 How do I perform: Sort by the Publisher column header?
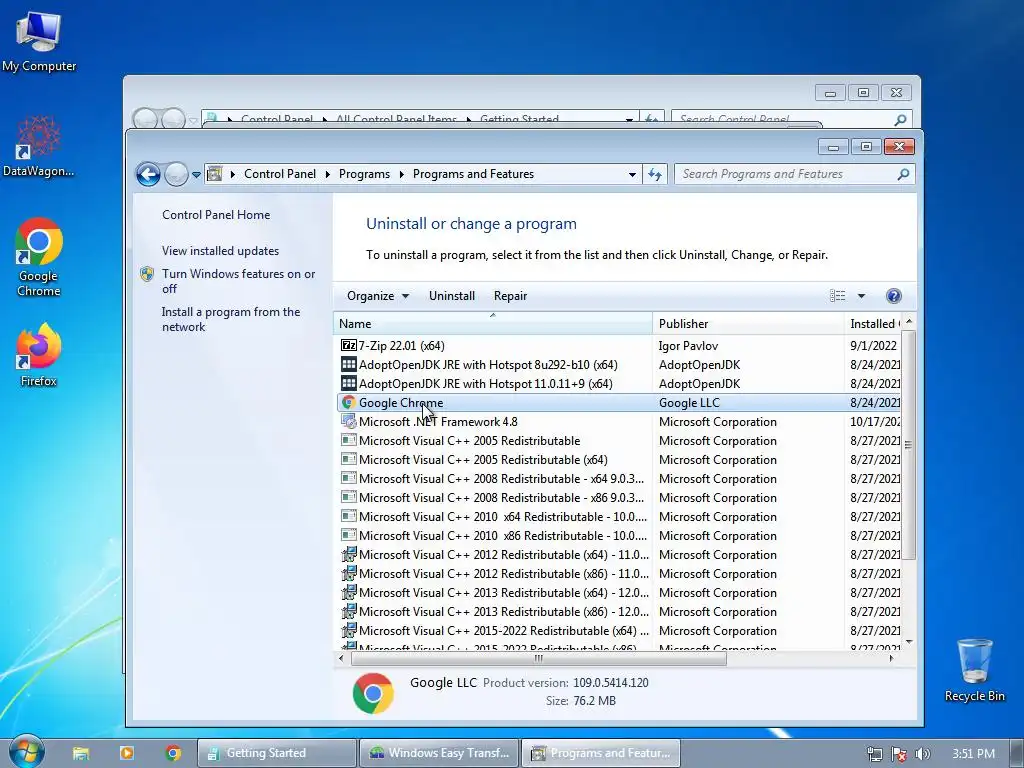(748, 324)
